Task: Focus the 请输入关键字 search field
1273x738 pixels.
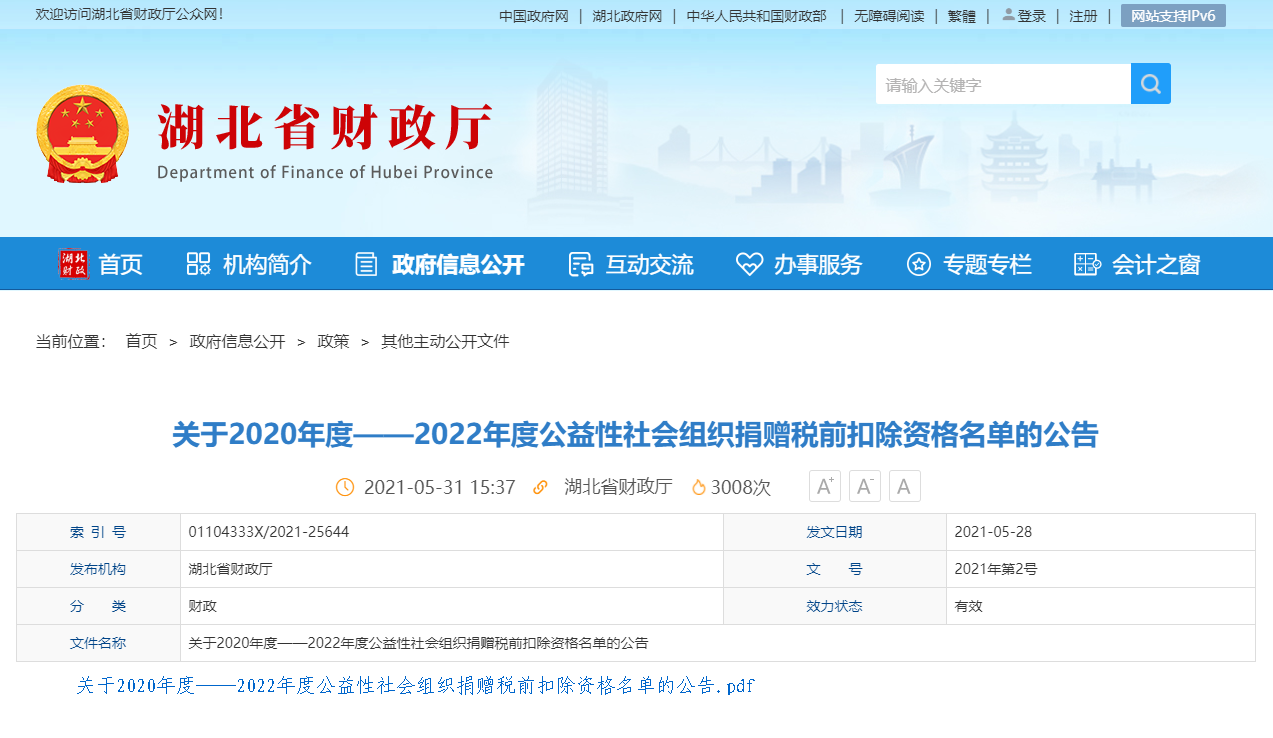Action: (1002, 85)
